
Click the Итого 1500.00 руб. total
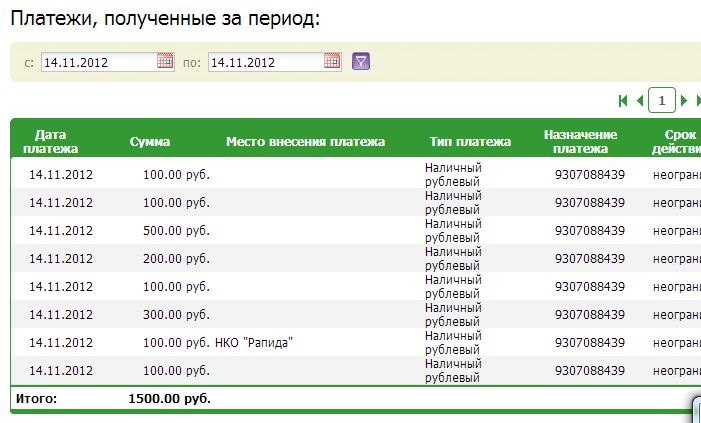tap(169, 398)
